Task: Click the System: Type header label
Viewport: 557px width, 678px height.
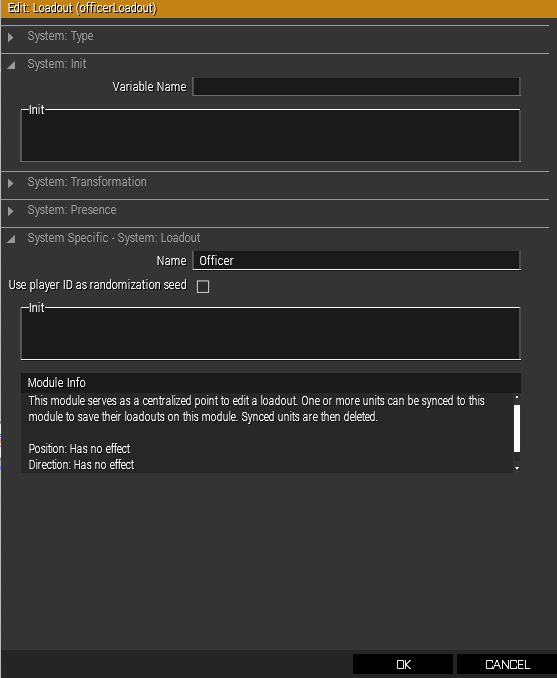Action: point(60,36)
